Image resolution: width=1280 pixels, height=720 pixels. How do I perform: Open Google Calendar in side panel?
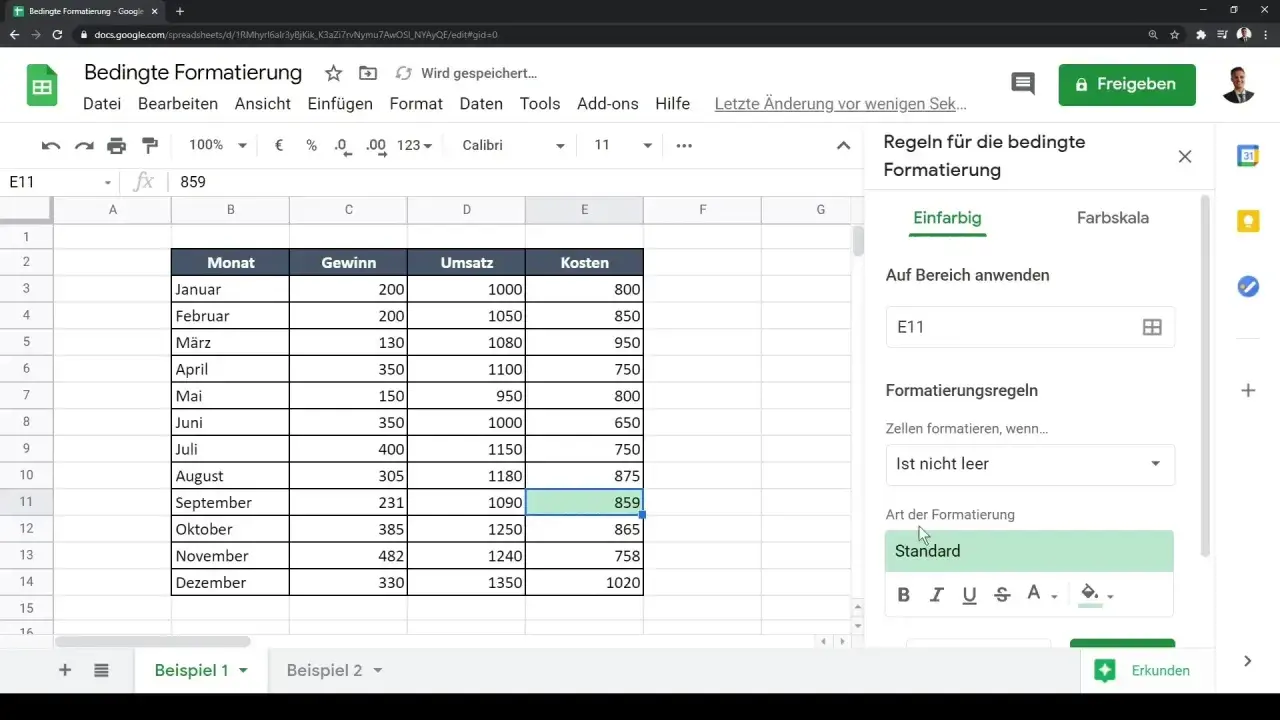tap(1248, 156)
